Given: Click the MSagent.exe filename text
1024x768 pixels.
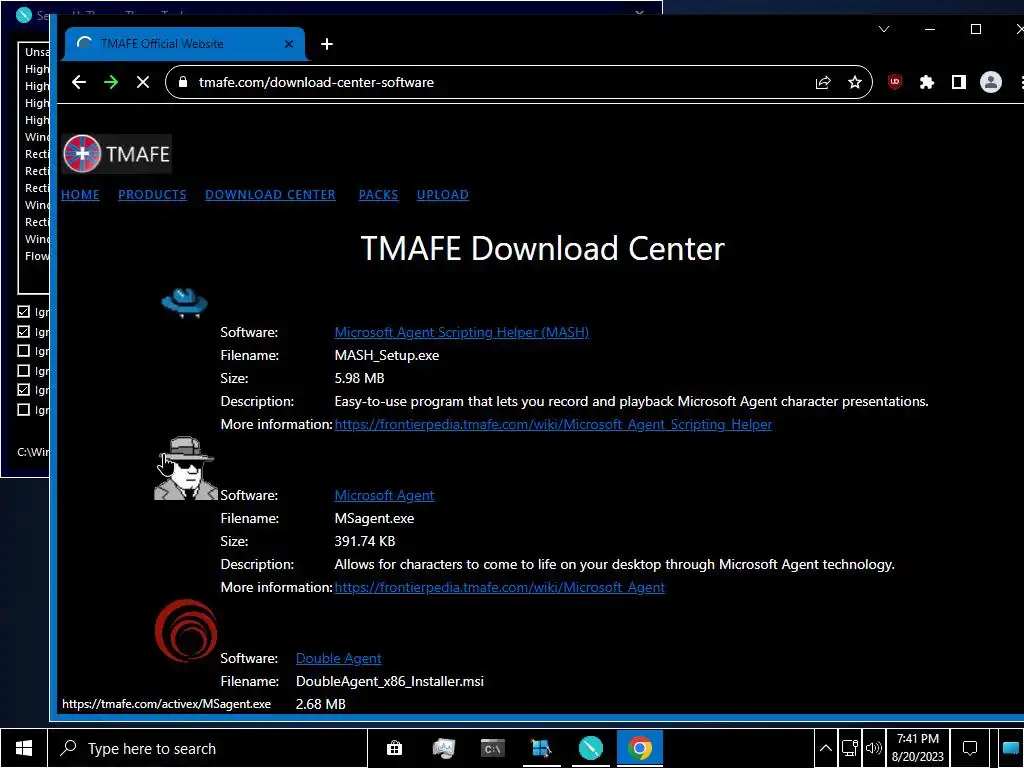Looking at the screenshot, I should pos(374,518).
